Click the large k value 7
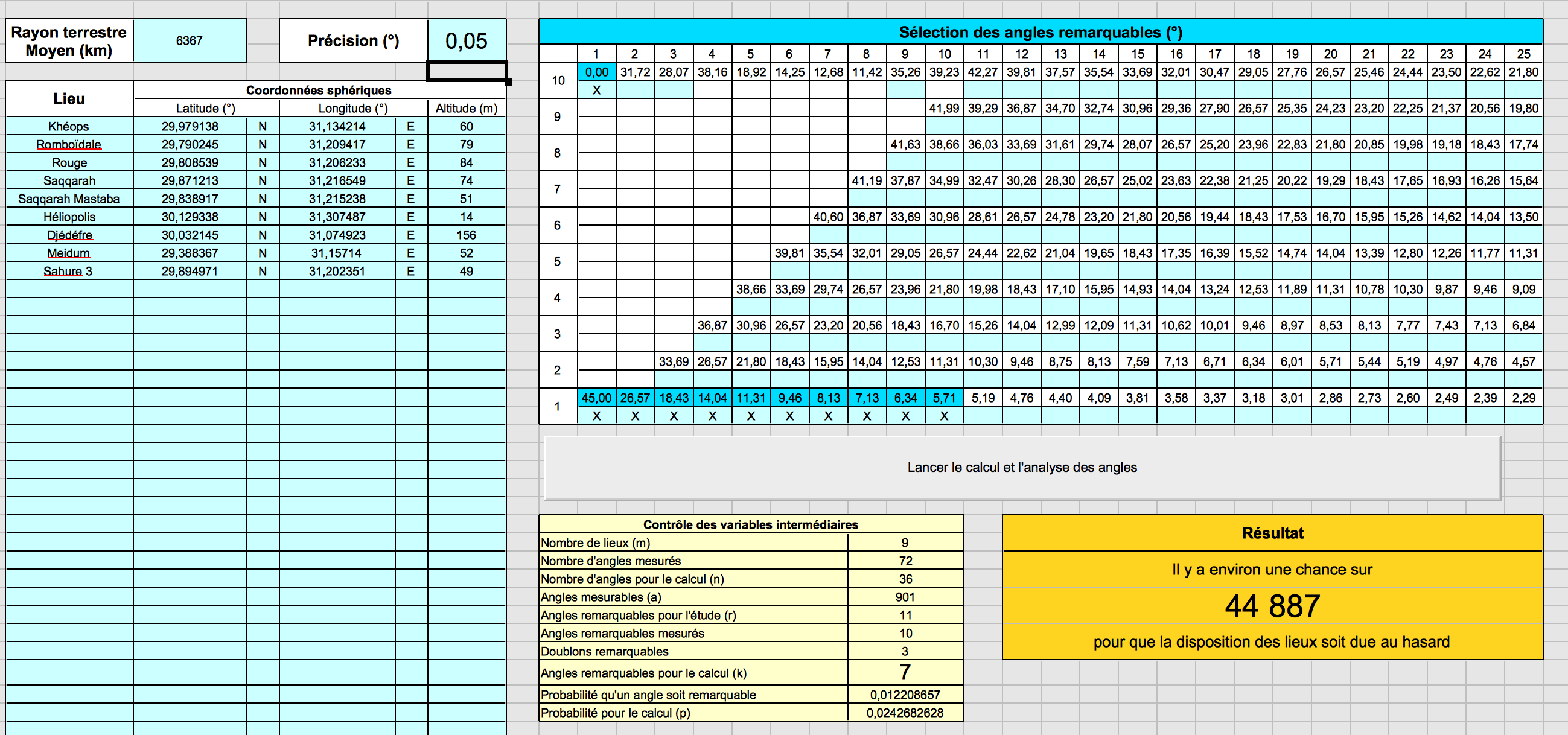The image size is (1568, 735). pos(905,672)
